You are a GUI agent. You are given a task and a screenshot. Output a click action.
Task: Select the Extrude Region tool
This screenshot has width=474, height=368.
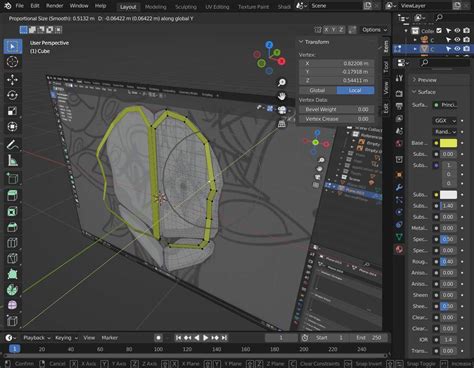(x=12, y=195)
